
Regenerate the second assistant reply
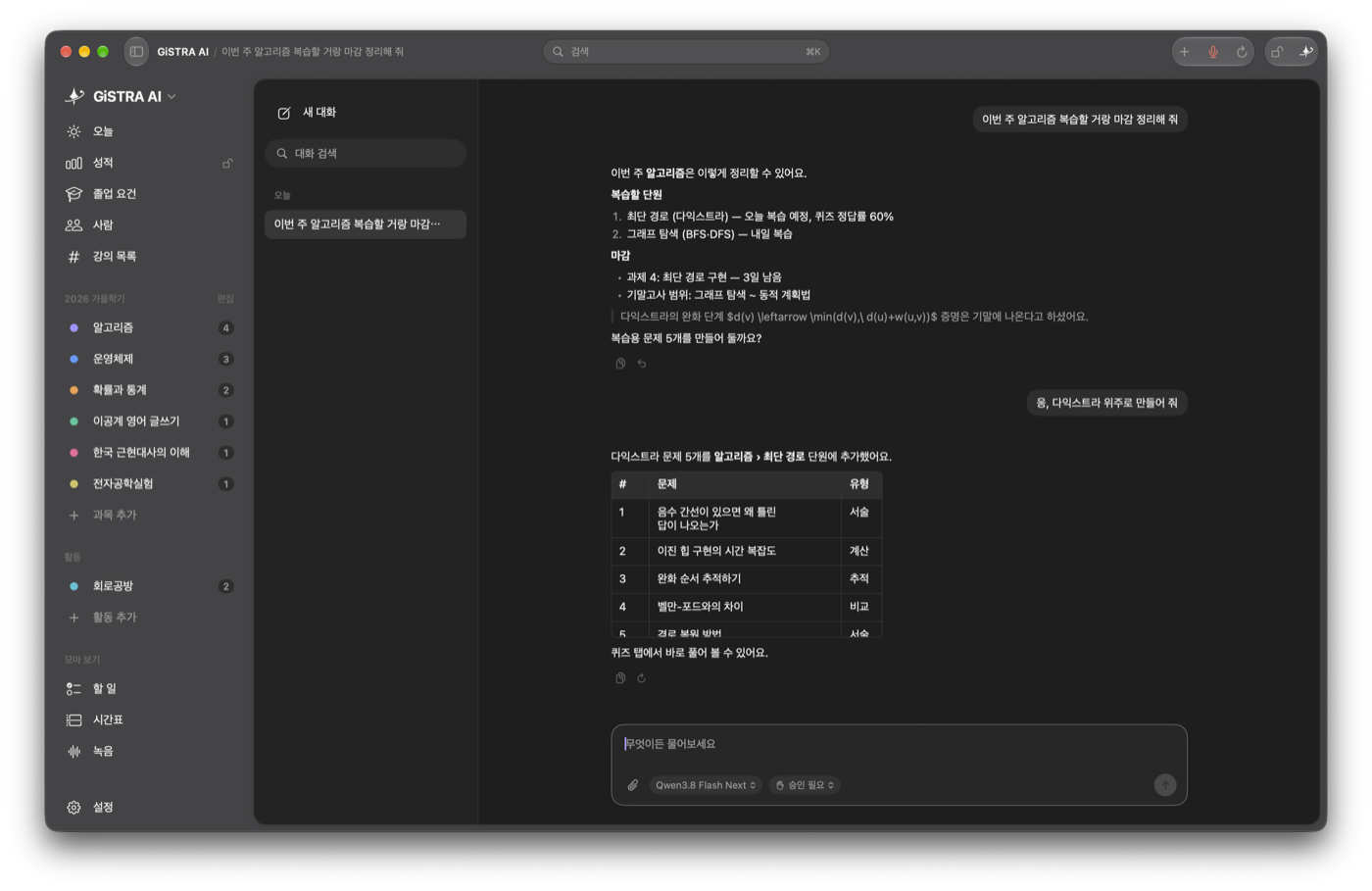[642, 678]
